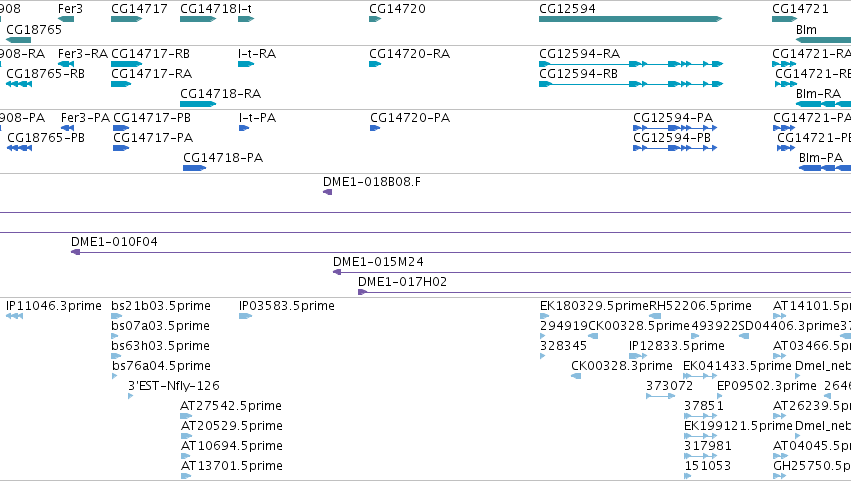Select the AT20529.5prime EST
Image resolution: width=851 pixels, height=481 pixels.
tap(186, 437)
